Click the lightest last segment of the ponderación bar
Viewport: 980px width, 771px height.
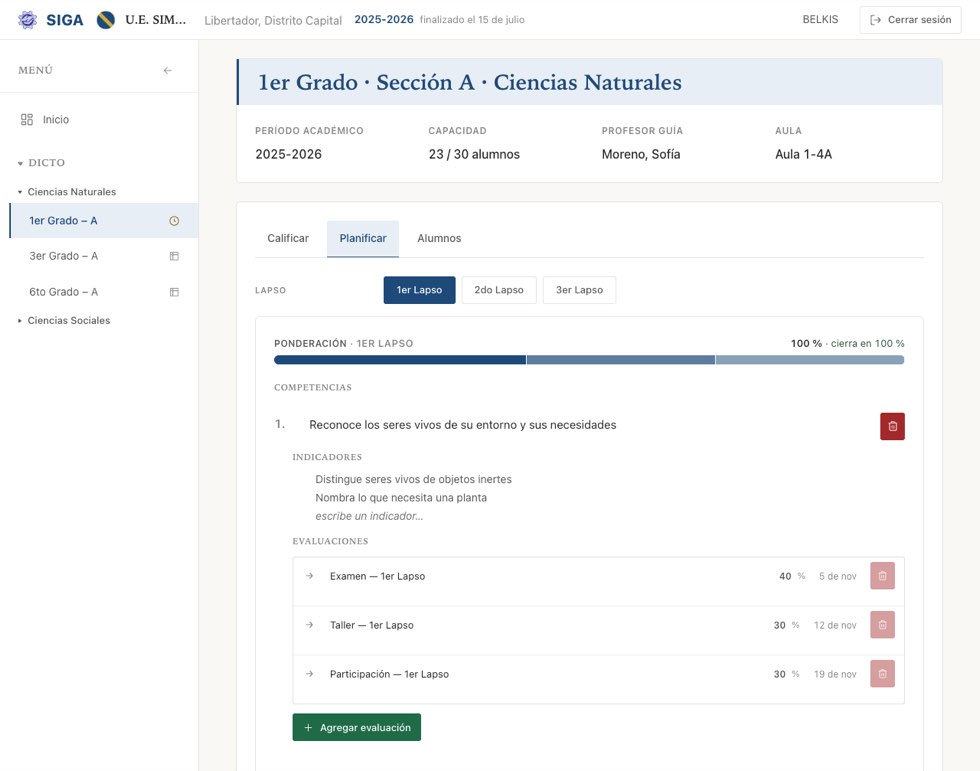810,360
